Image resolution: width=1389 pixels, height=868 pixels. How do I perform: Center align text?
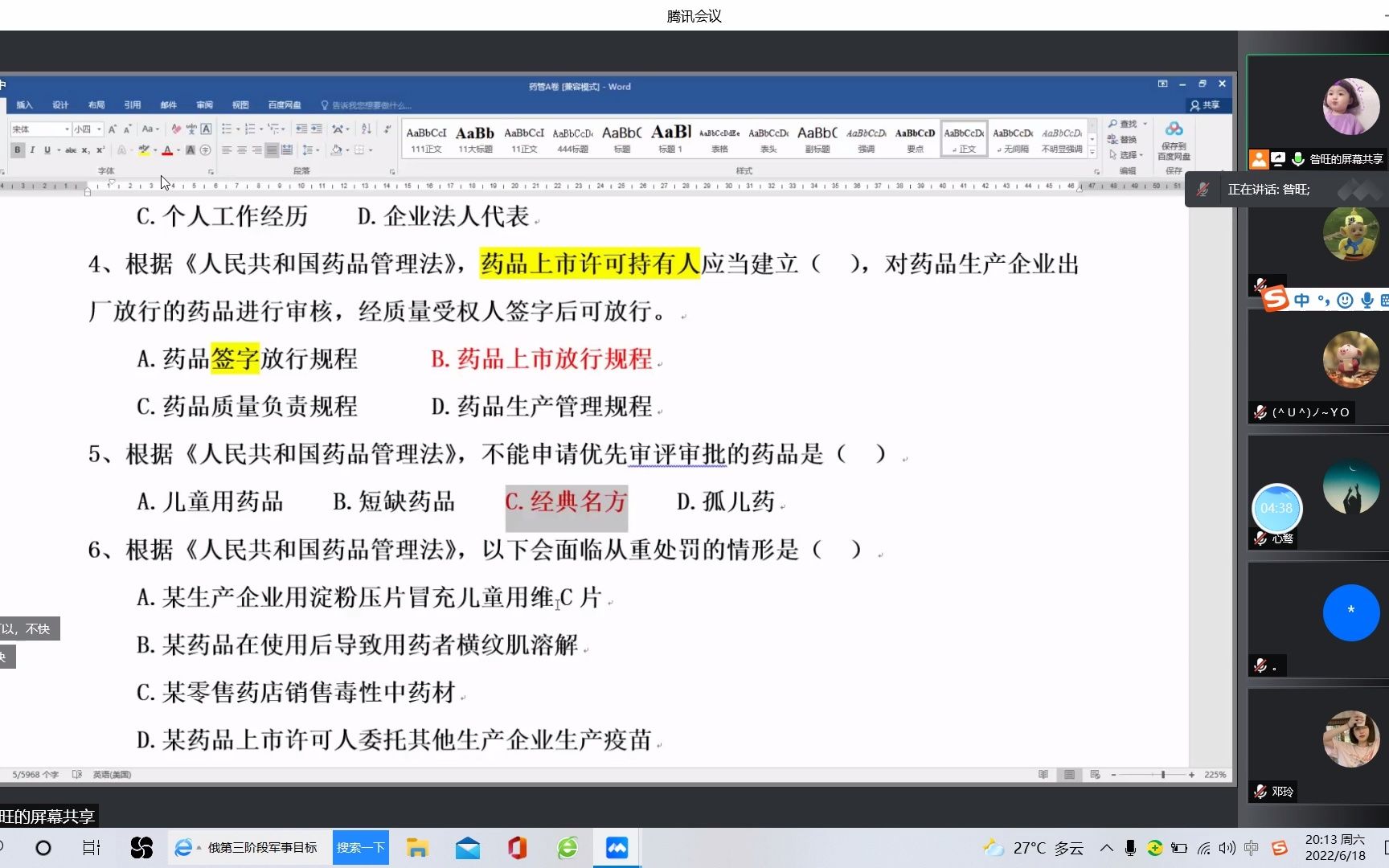point(242,150)
